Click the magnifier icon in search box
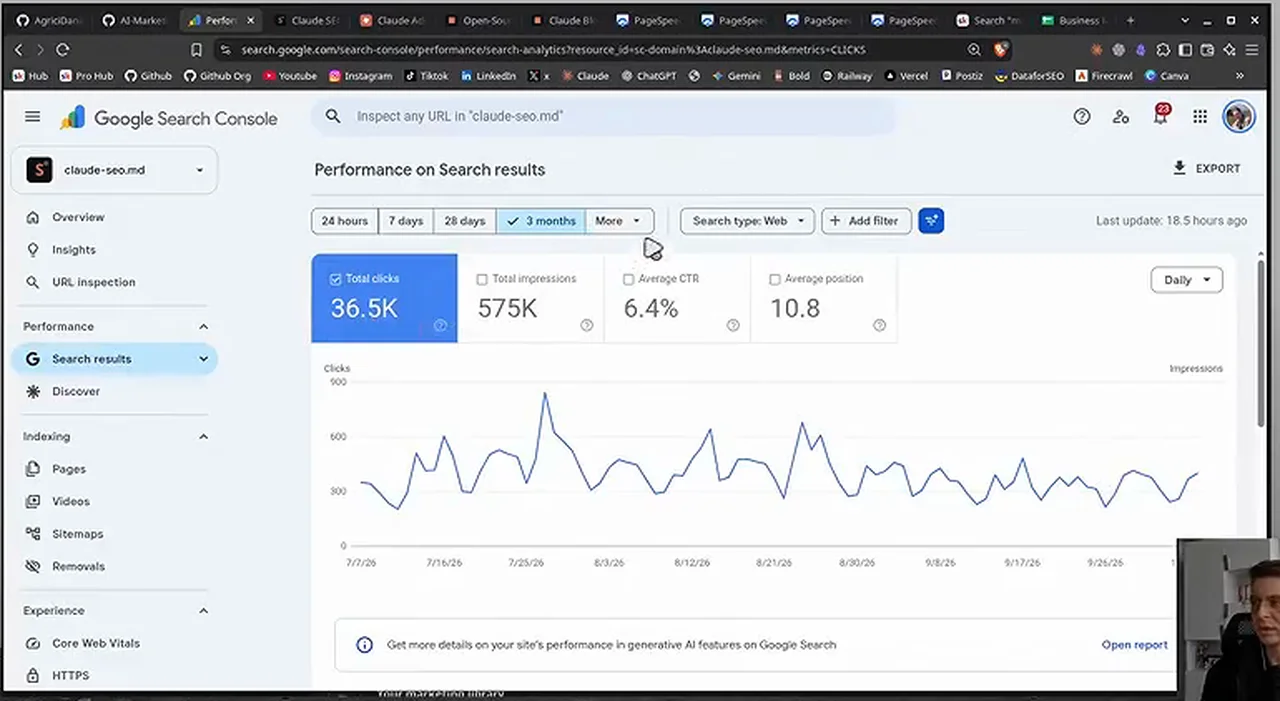Screen dimensions: 1280x701 click(x=333, y=117)
